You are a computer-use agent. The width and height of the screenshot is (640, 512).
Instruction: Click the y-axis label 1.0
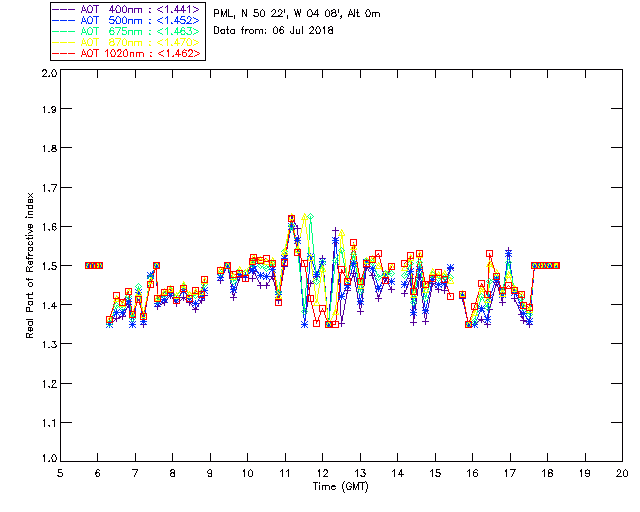pyautogui.click(x=49, y=458)
